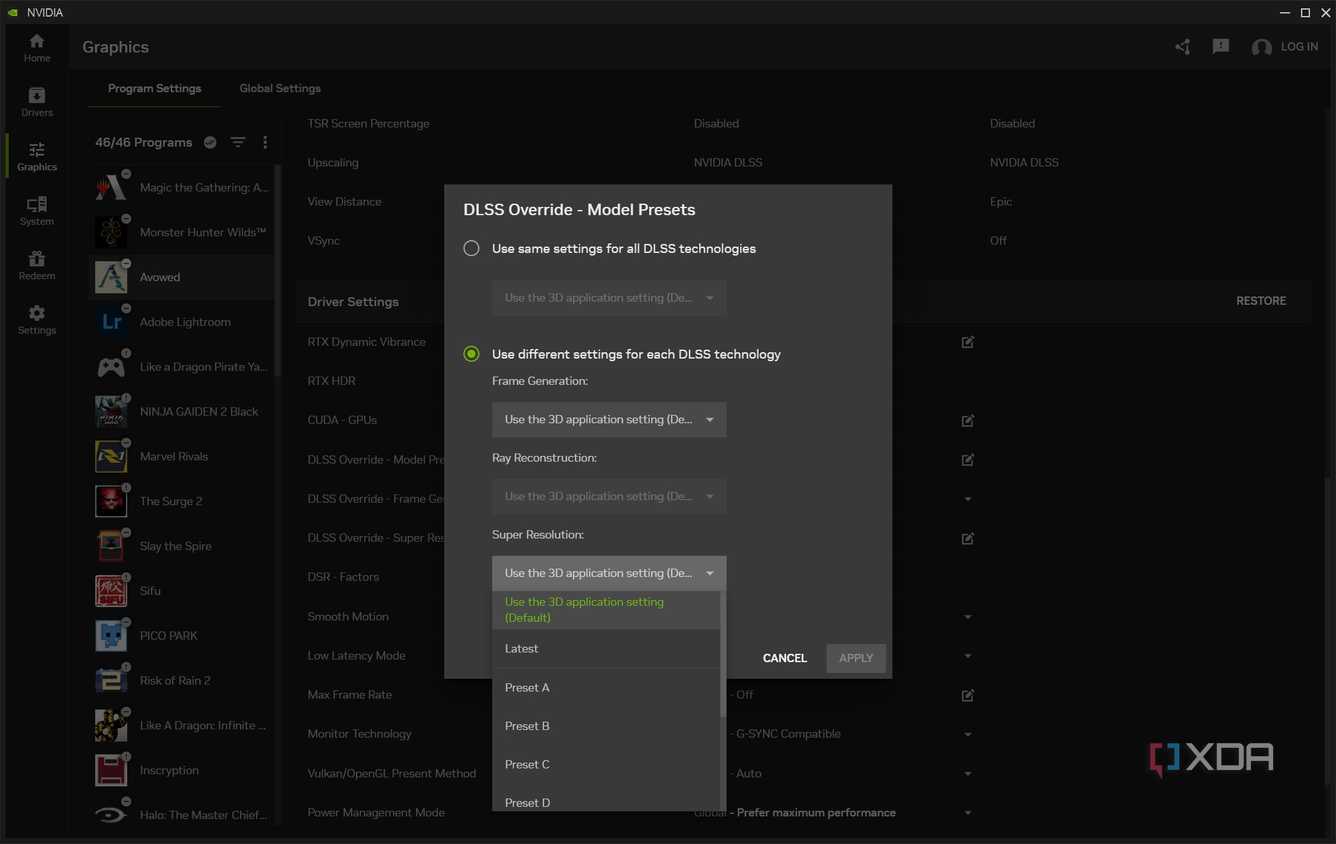Click RESTORE for Driver Settings
1336x844 pixels.
click(x=1261, y=301)
